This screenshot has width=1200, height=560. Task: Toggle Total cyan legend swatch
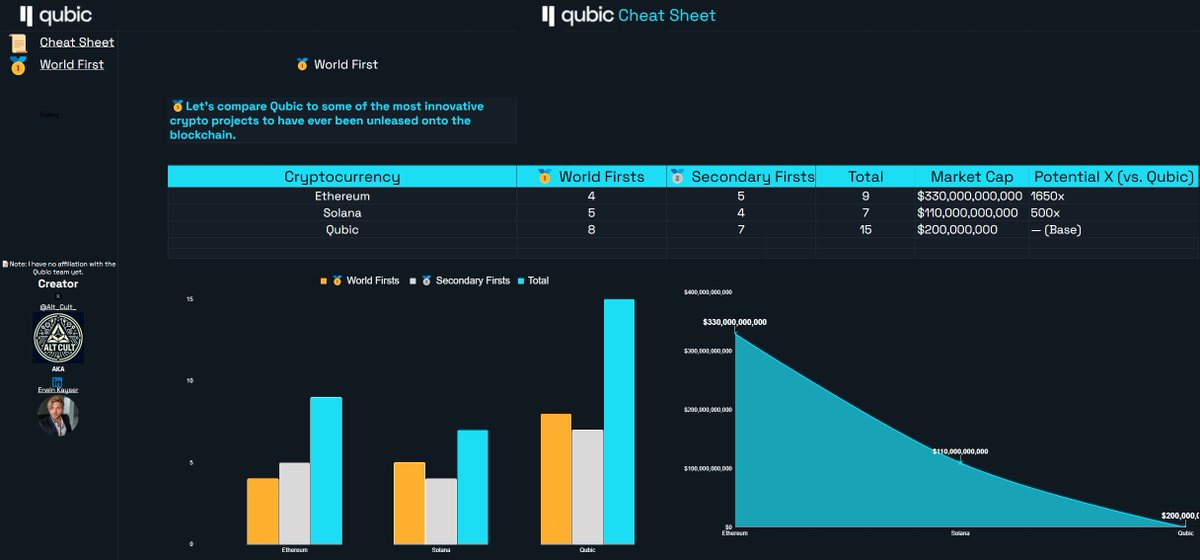(520, 281)
